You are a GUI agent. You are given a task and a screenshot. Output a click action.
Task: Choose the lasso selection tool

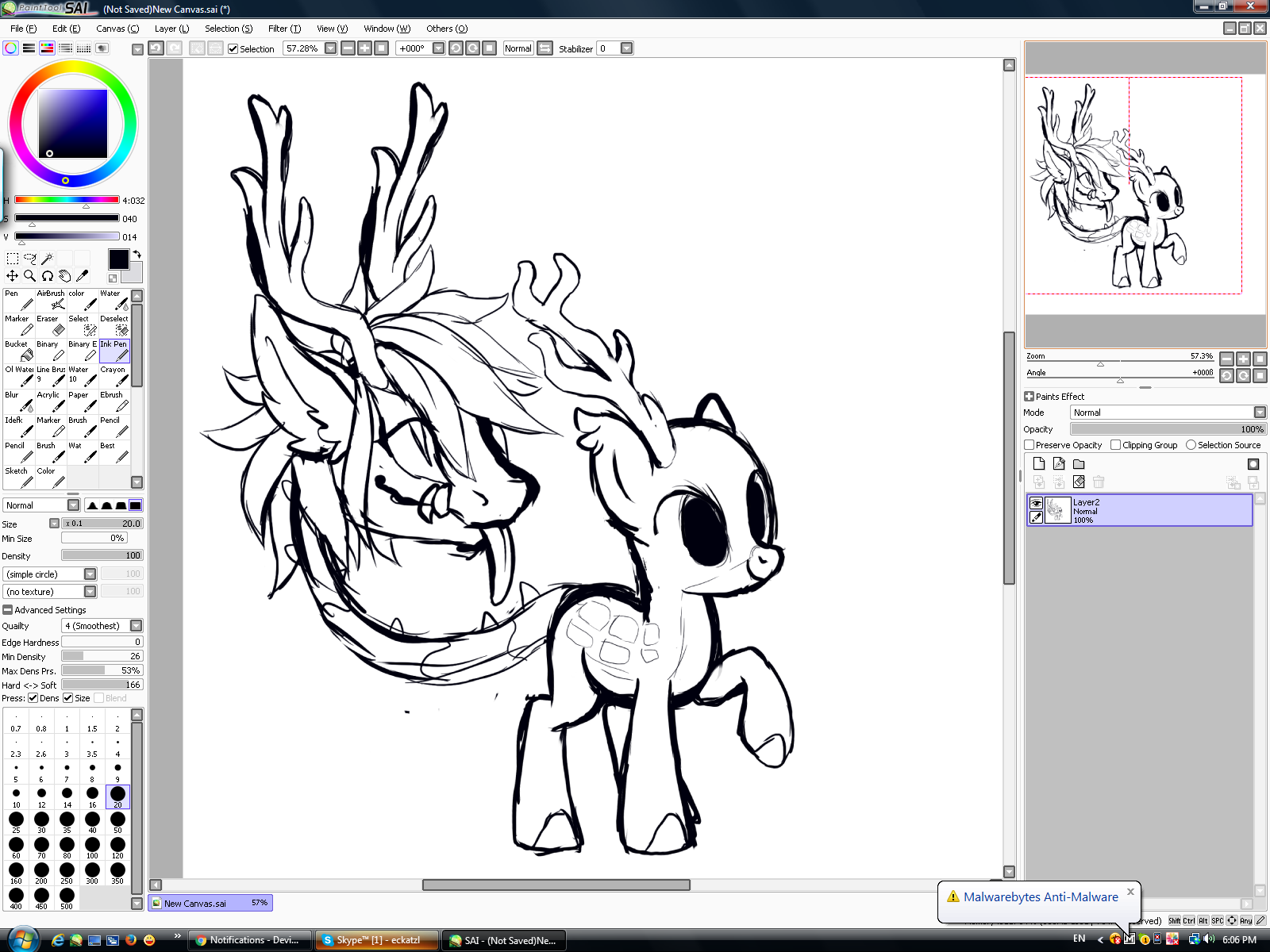click(x=30, y=259)
